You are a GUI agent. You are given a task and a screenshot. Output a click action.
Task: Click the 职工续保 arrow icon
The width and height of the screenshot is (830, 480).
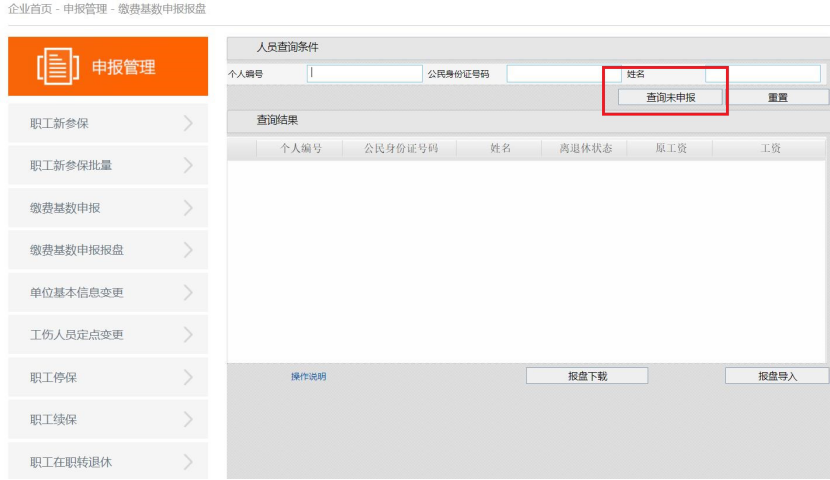point(188,420)
